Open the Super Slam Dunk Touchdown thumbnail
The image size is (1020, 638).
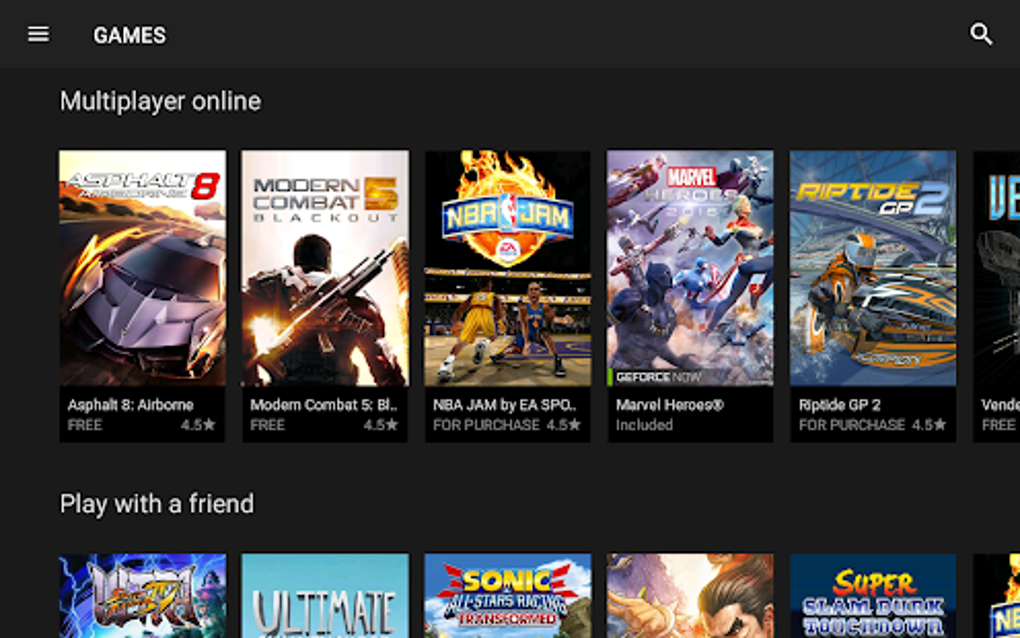pos(873,596)
